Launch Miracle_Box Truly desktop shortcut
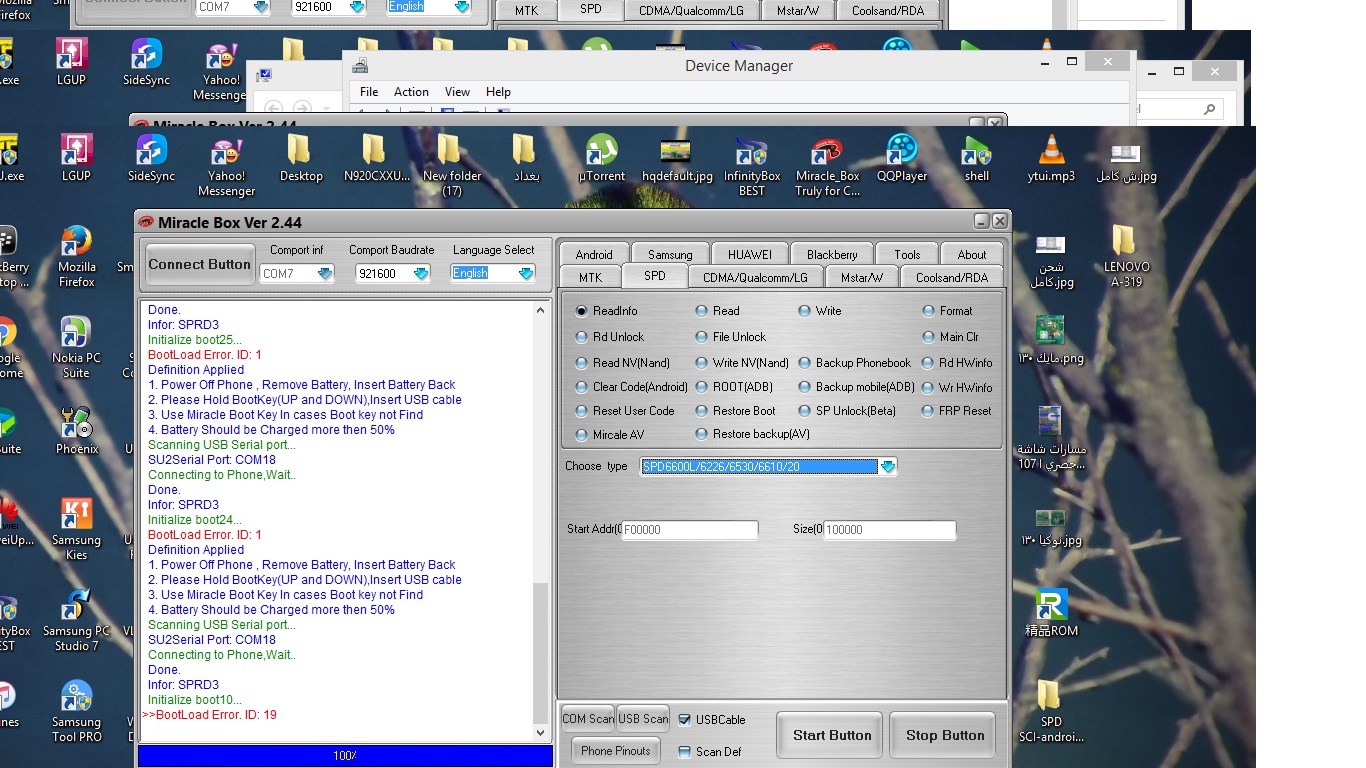The width and height of the screenshot is (1366, 768). [827, 166]
